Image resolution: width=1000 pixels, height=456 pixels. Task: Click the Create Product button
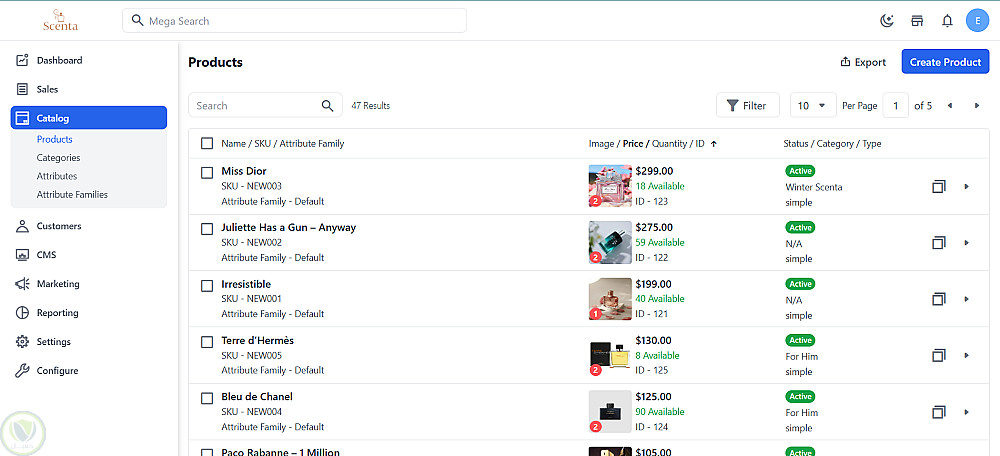coord(945,62)
